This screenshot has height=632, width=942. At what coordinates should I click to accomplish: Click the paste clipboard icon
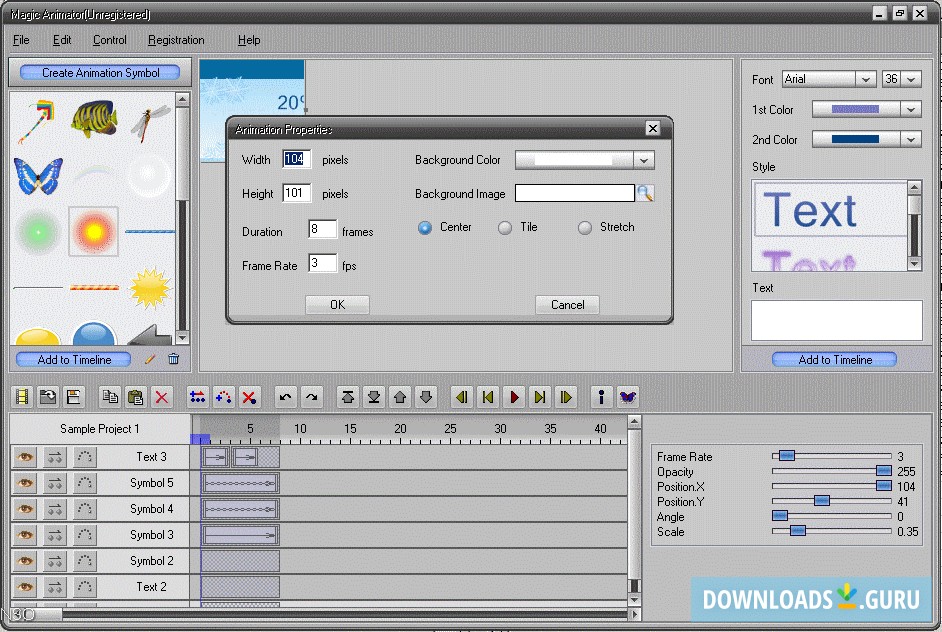coord(136,397)
